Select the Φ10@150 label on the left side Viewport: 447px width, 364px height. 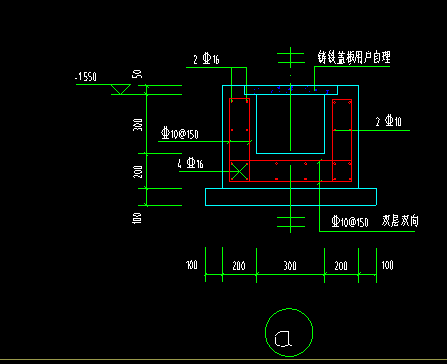pos(180,134)
